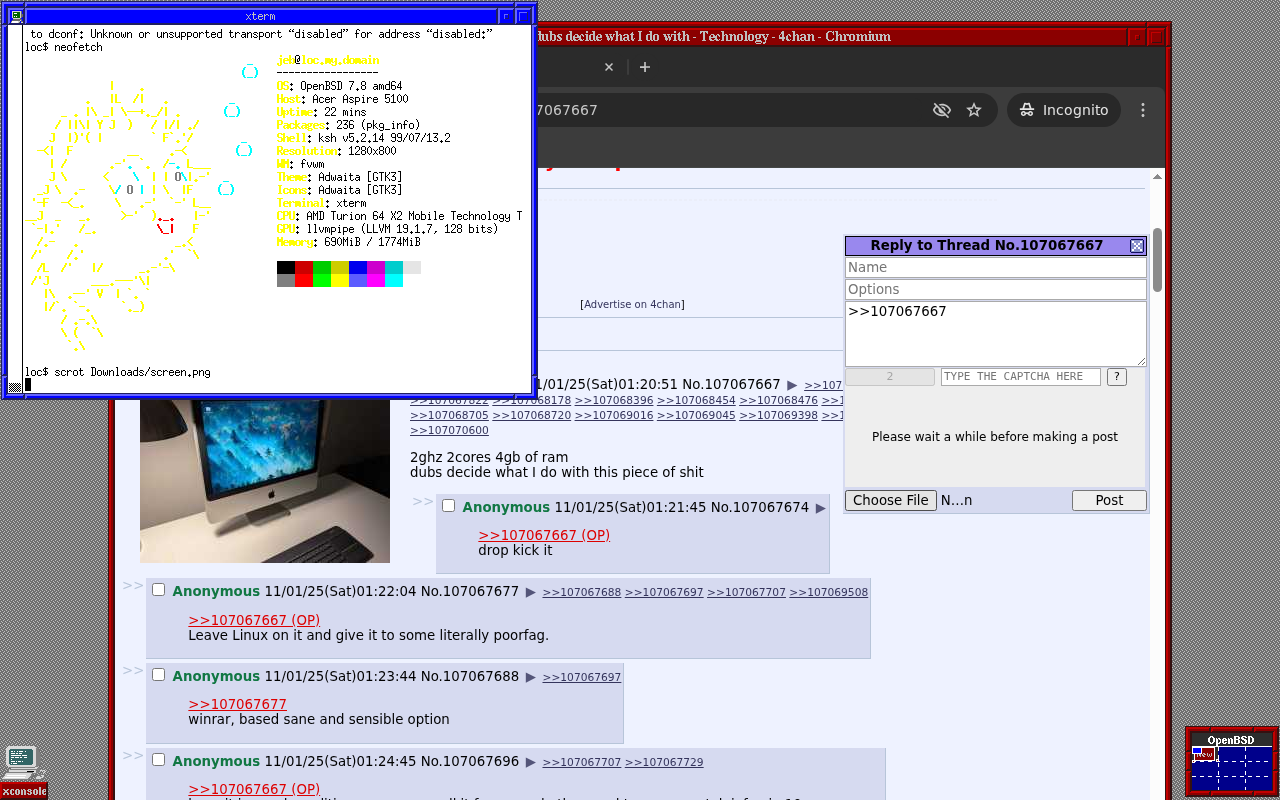Close the Reply to Thread form
This screenshot has height=800, width=1280.
1137,246
